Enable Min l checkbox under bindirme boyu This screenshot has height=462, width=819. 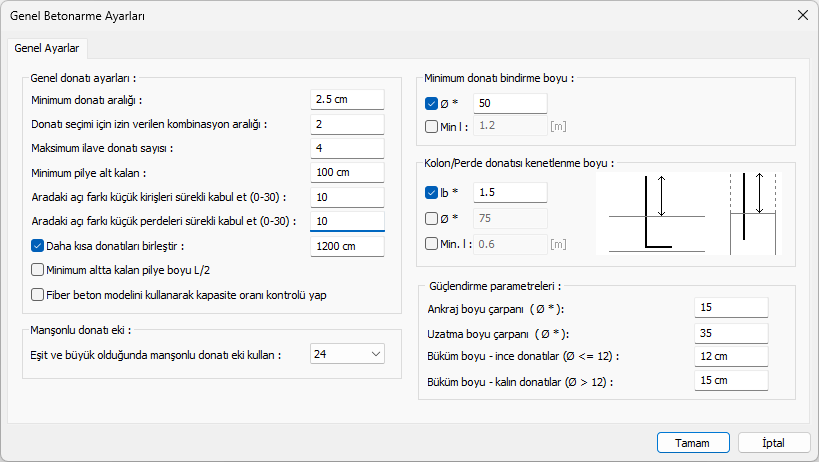[x=431, y=126]
